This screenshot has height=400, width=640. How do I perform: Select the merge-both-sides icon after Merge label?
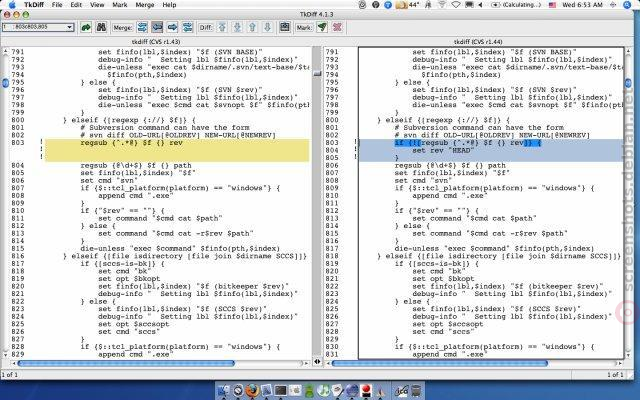[x=142, y=27]
